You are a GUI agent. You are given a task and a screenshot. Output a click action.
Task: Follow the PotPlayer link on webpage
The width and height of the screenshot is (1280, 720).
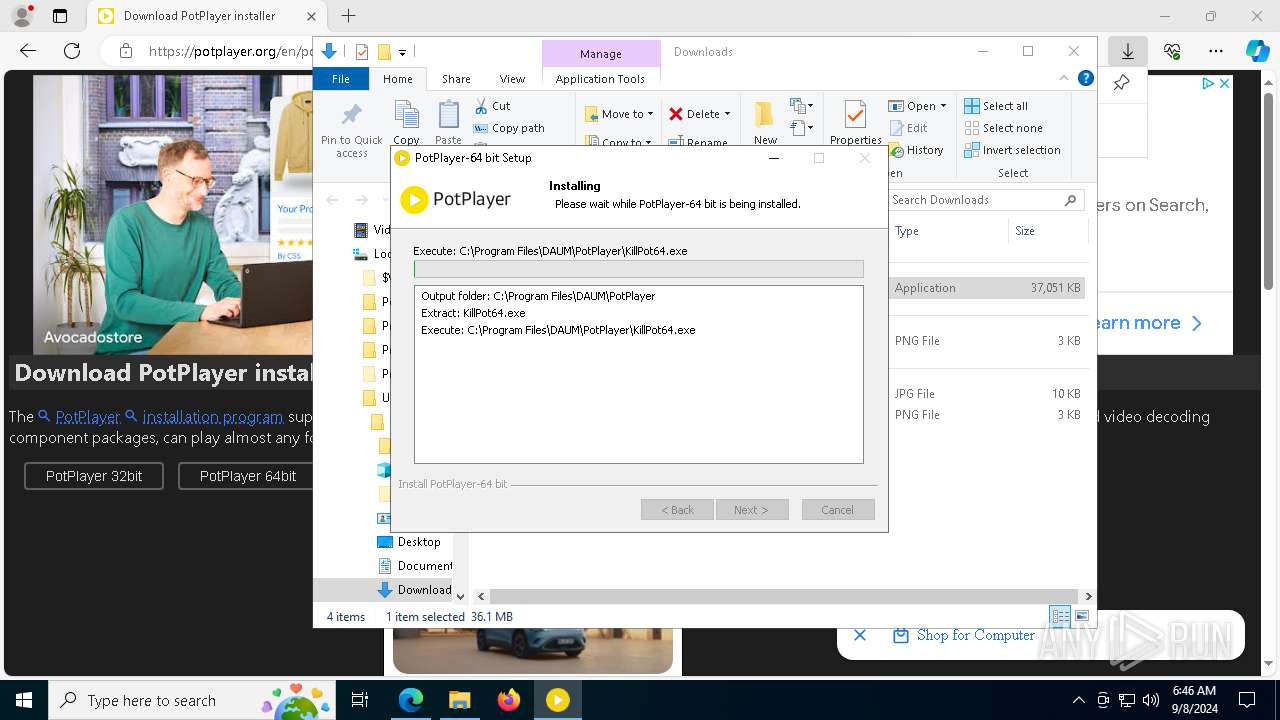pos(88,416)
